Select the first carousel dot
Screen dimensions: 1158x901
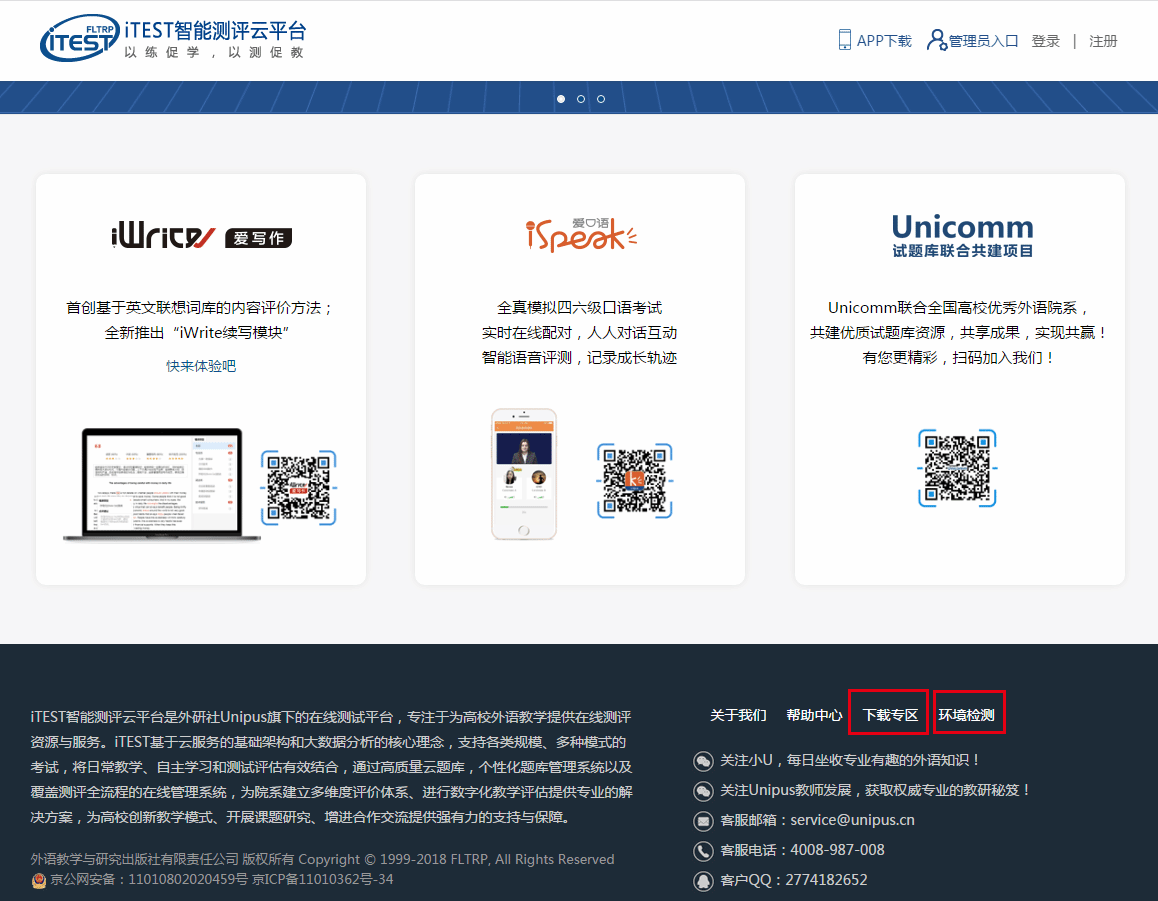point(561,99)
